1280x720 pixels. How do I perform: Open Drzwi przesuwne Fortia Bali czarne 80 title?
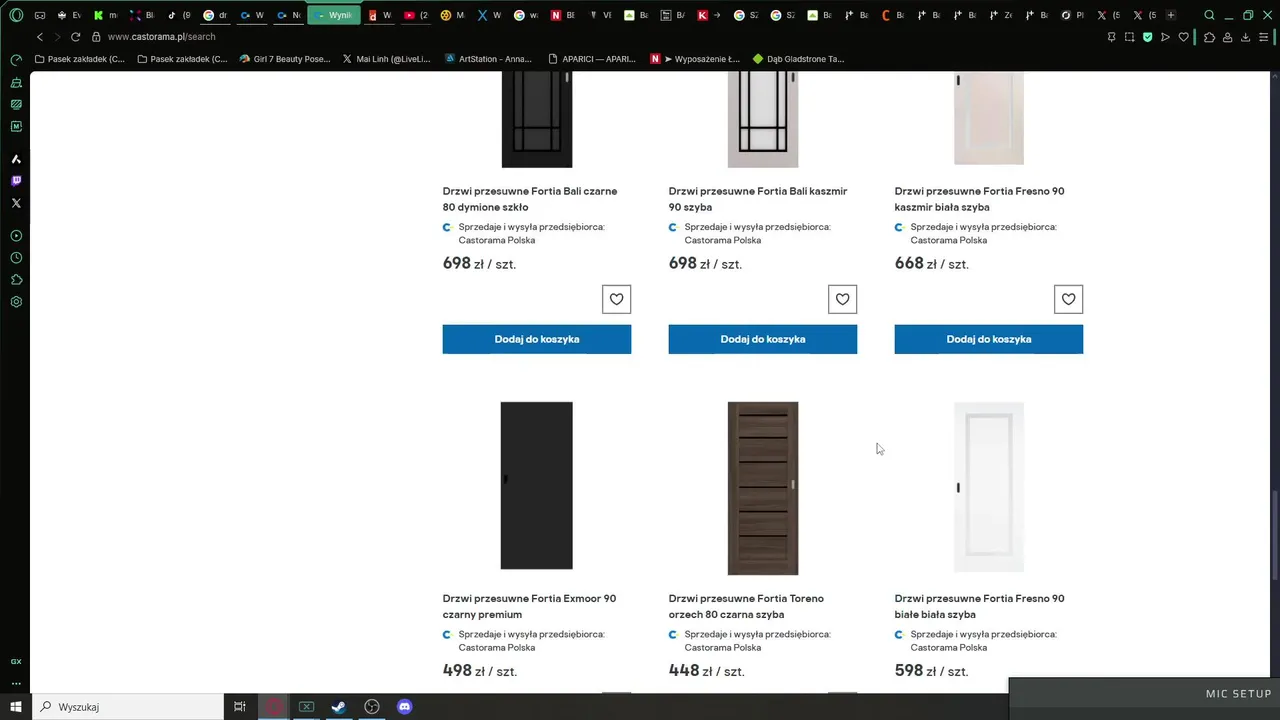click(x=530, y=199)
